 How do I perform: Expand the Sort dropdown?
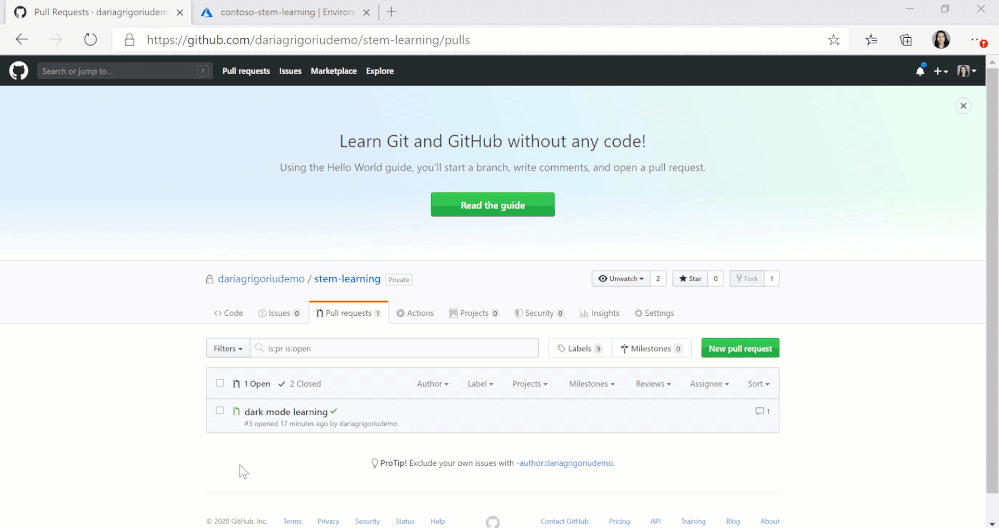click(x=759, y=383)
